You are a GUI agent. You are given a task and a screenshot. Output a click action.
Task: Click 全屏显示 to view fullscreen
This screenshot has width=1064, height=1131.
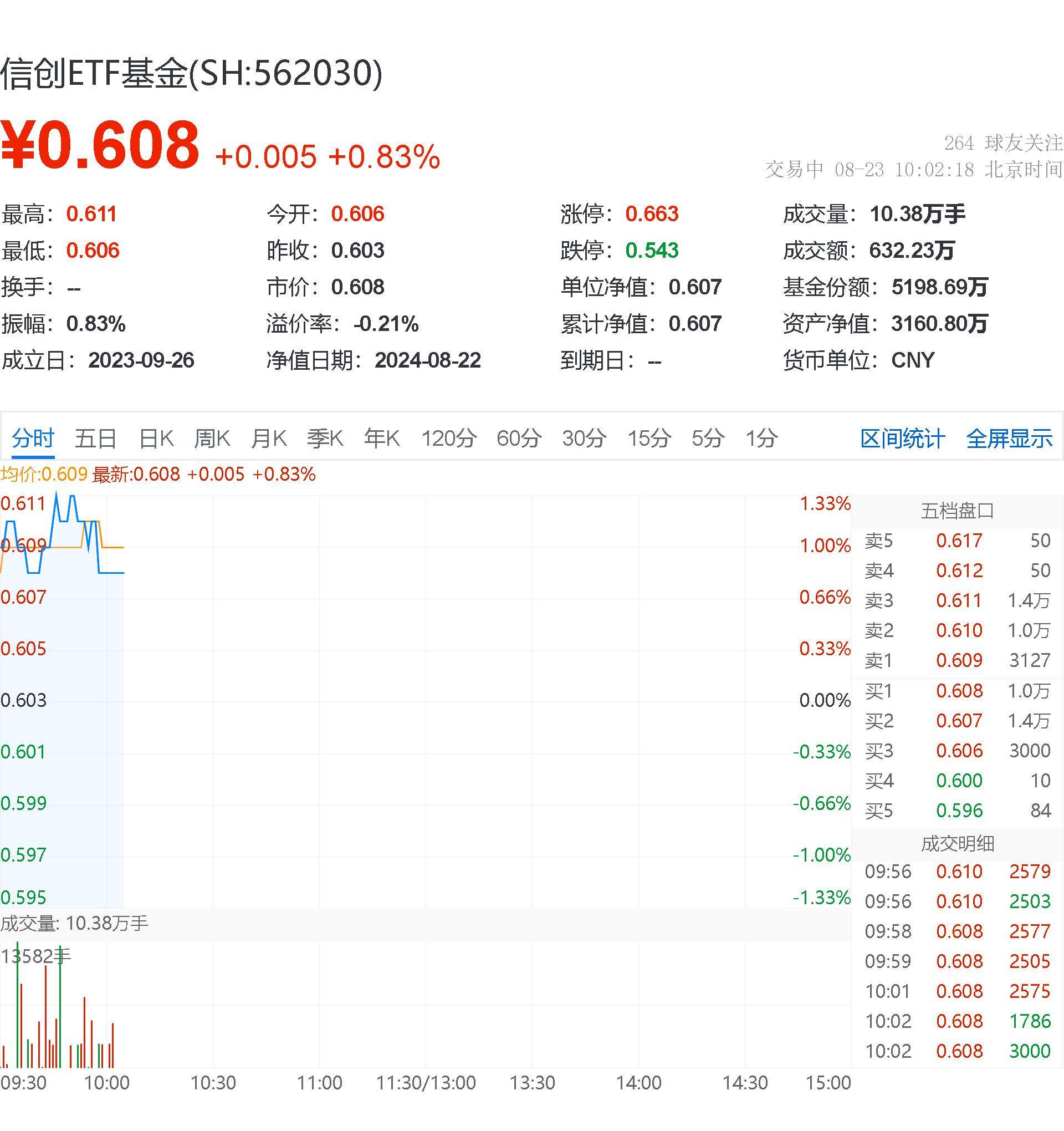(1009, 439)
